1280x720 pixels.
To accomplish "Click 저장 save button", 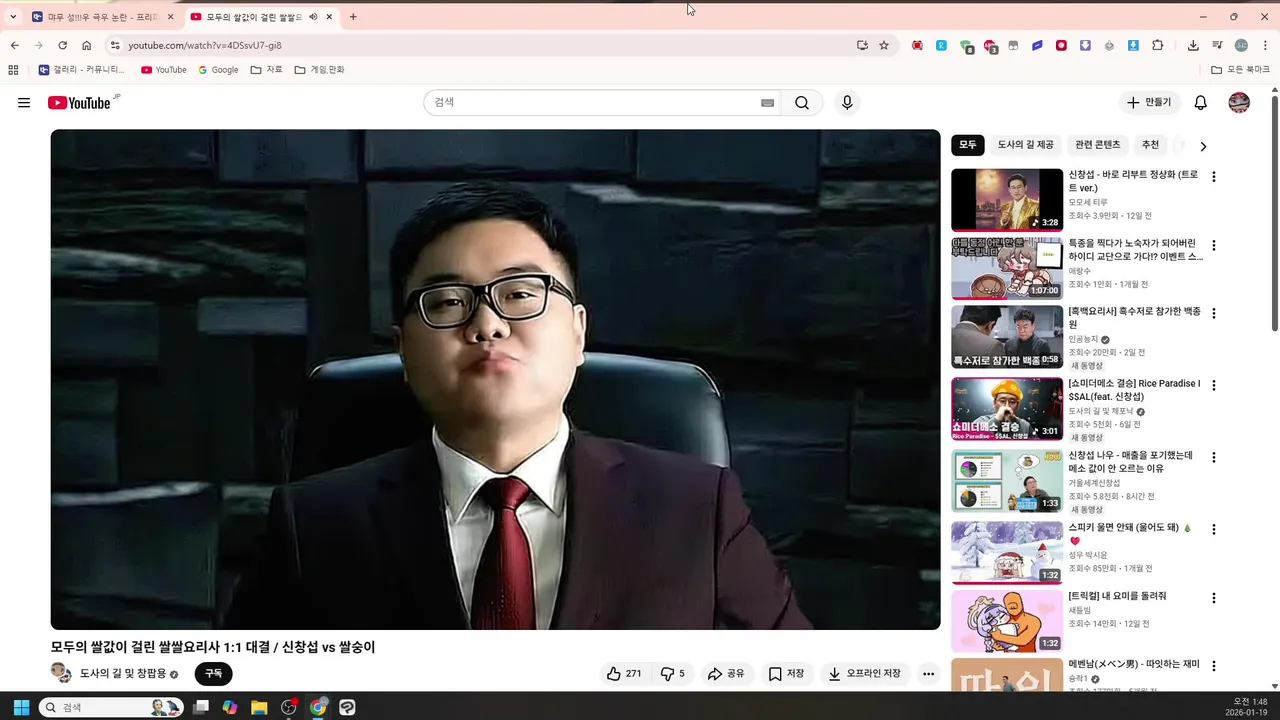I will 786,674.
